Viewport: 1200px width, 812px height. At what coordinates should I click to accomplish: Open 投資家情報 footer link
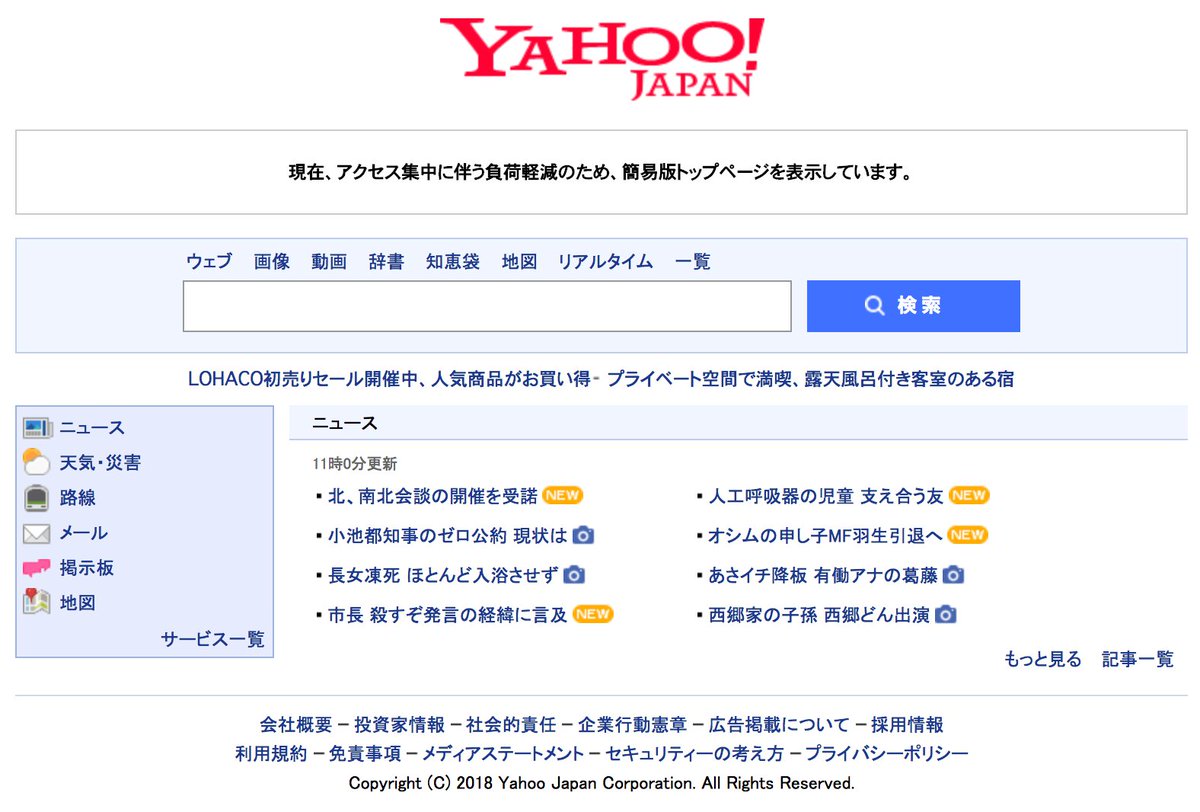[400, 725]
